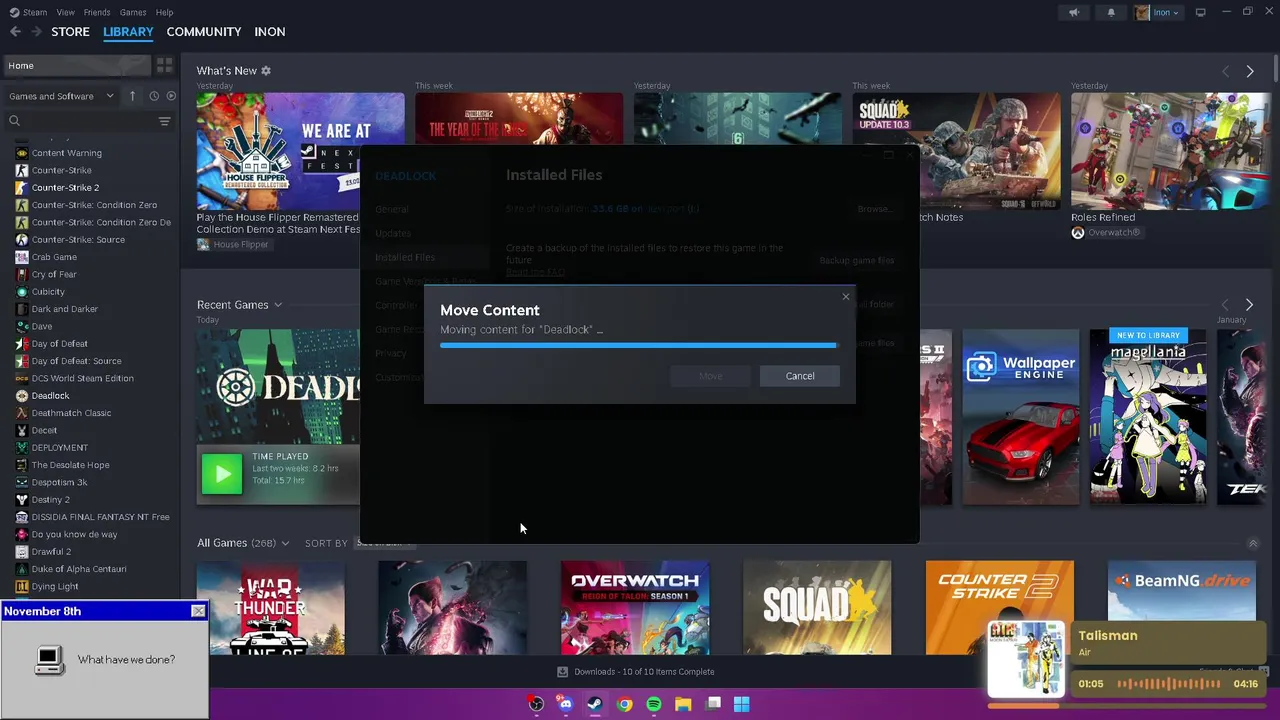Viewport: 1280px width, 720px height.
Task: Open the Help menu
Action: coord(165,12)
